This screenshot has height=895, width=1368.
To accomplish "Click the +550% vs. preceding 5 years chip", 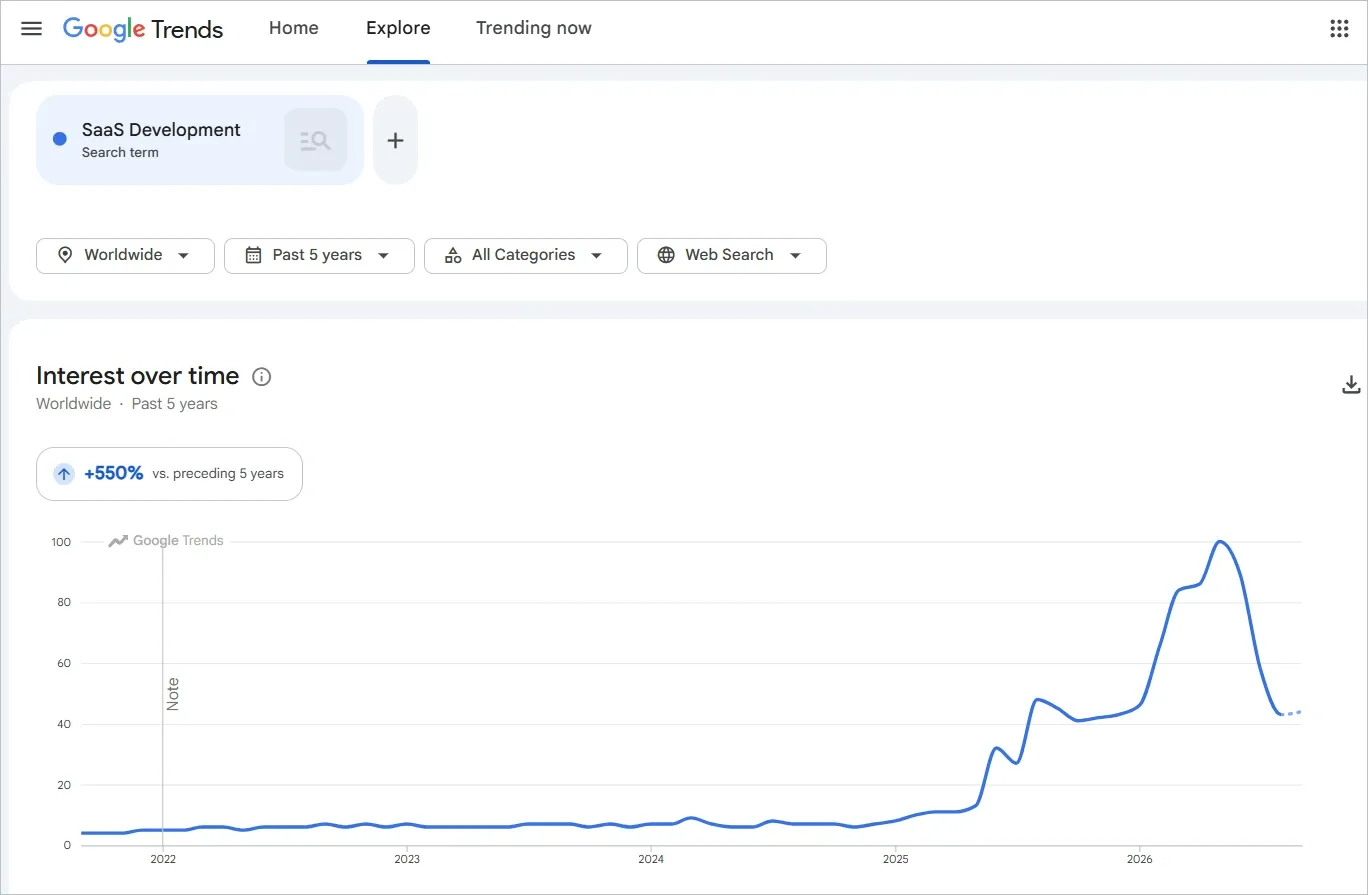I will tap(169, 474).
